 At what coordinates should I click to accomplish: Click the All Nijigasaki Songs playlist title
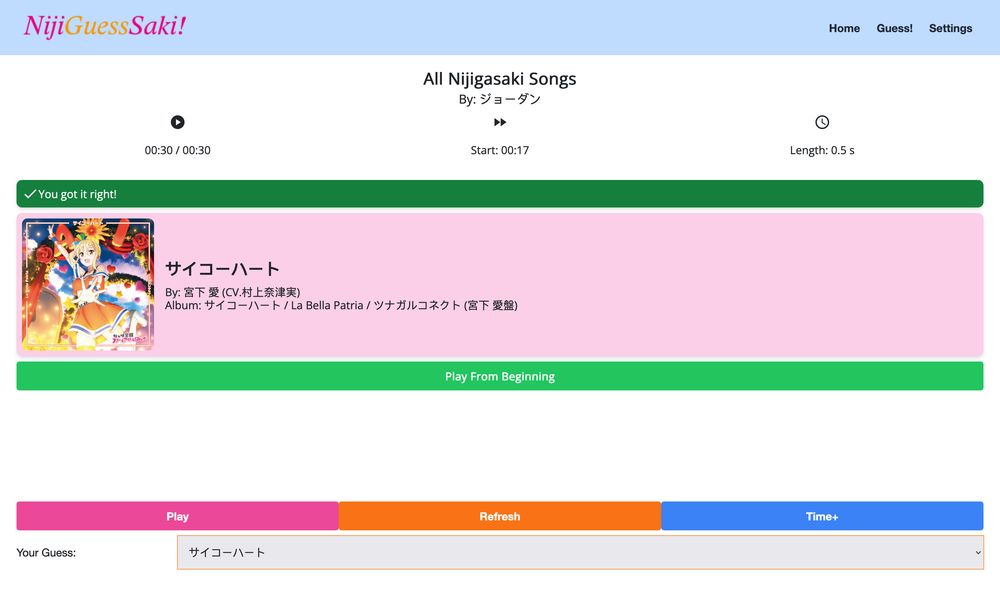(500, 79)
